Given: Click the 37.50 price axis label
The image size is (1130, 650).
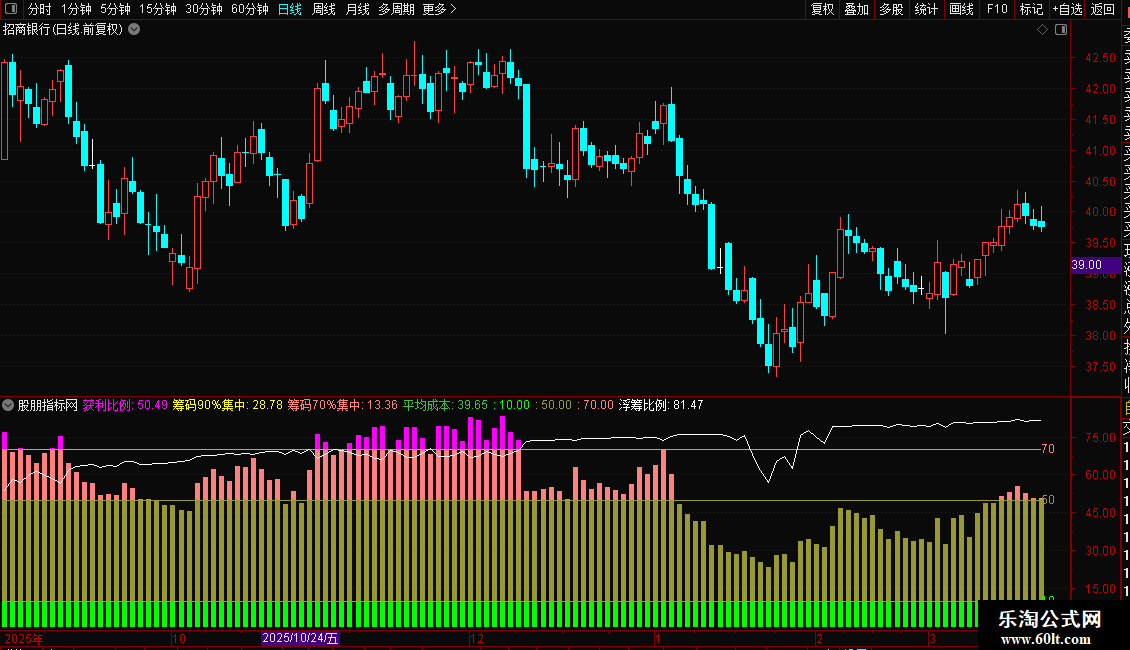Looking at the screenshot, I should click(1100, 367).
